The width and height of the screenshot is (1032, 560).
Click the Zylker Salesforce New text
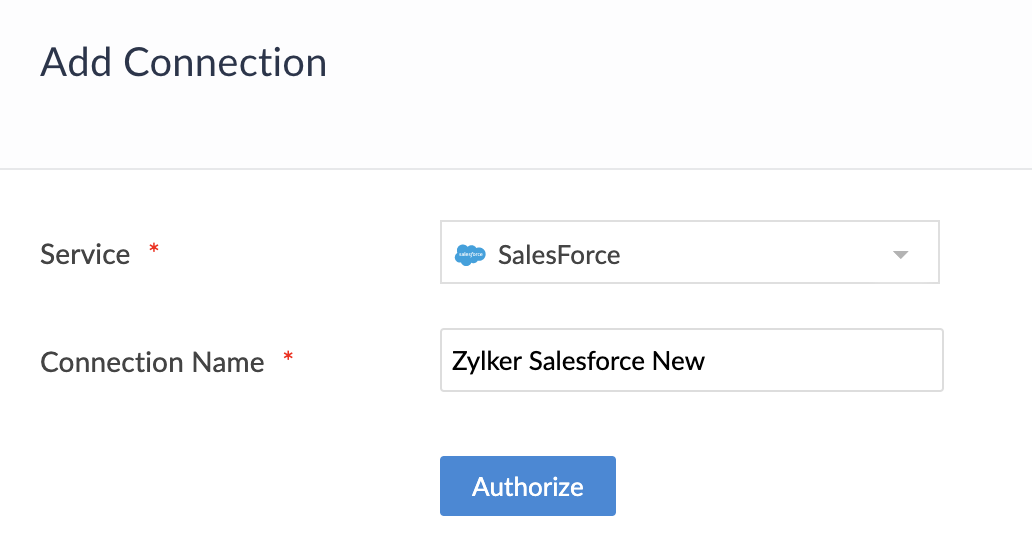tap(578, 361)
